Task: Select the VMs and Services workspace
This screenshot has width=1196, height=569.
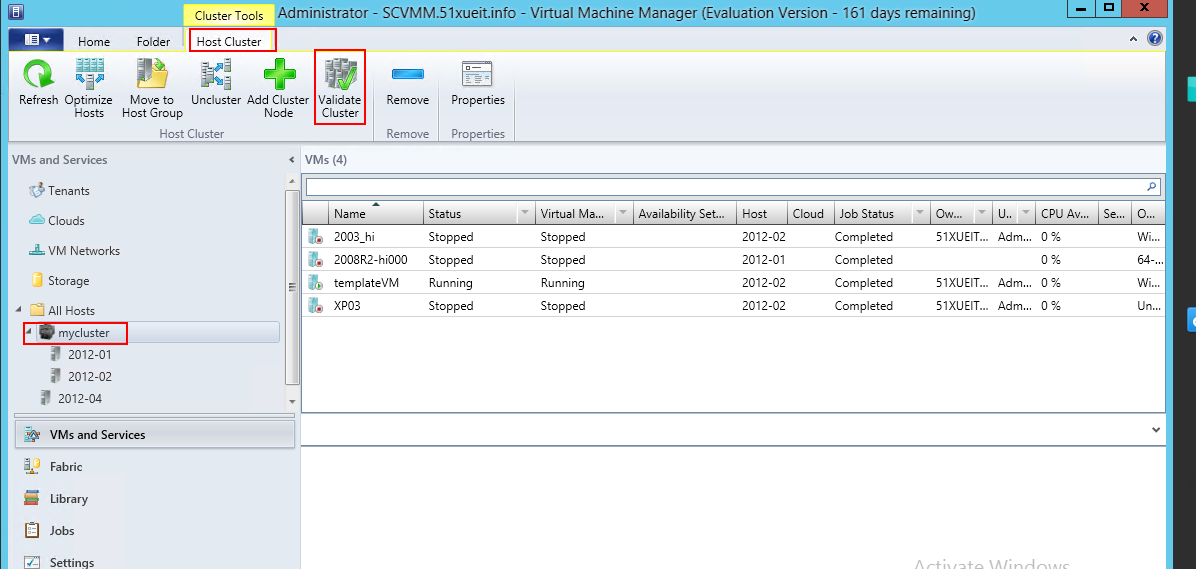Action: pos(155,435)
